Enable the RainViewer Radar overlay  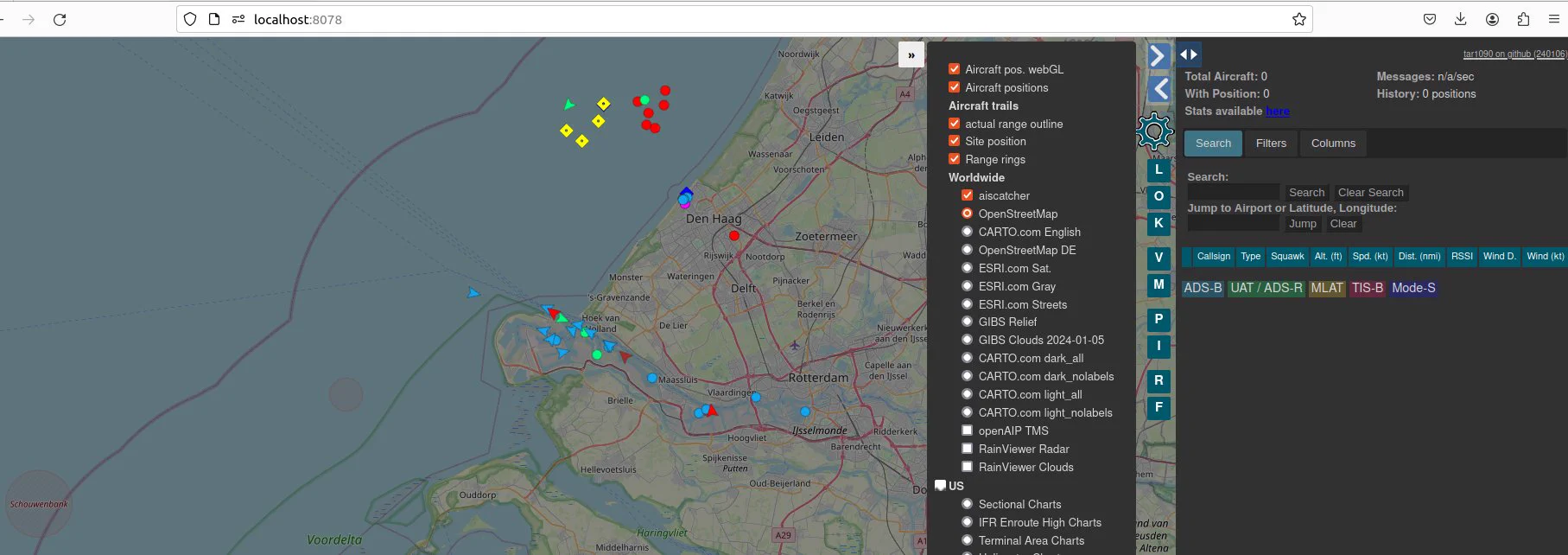coord(968,449)
